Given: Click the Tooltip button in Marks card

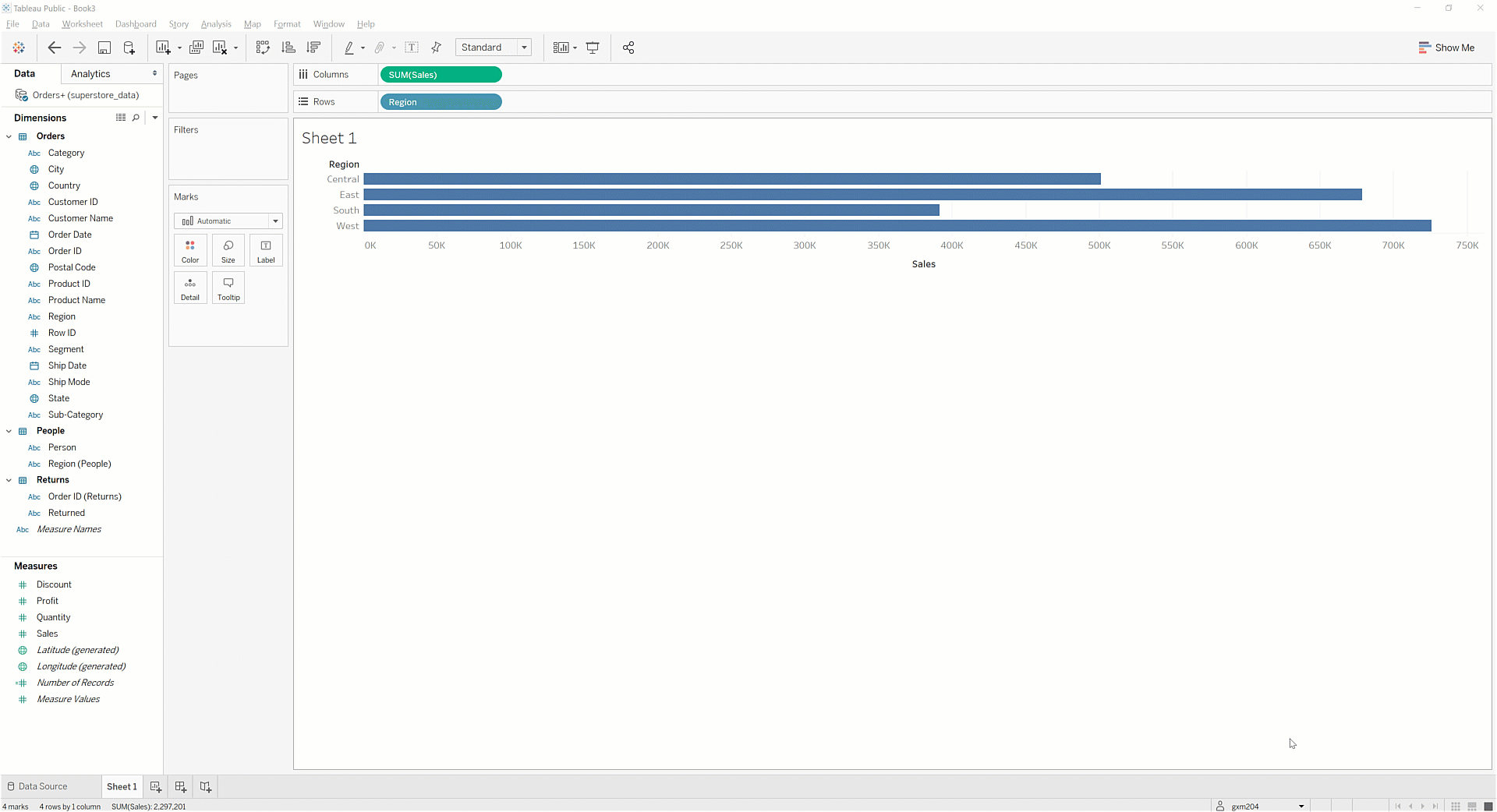Looking at the screenshot, I should click(228, 288).
